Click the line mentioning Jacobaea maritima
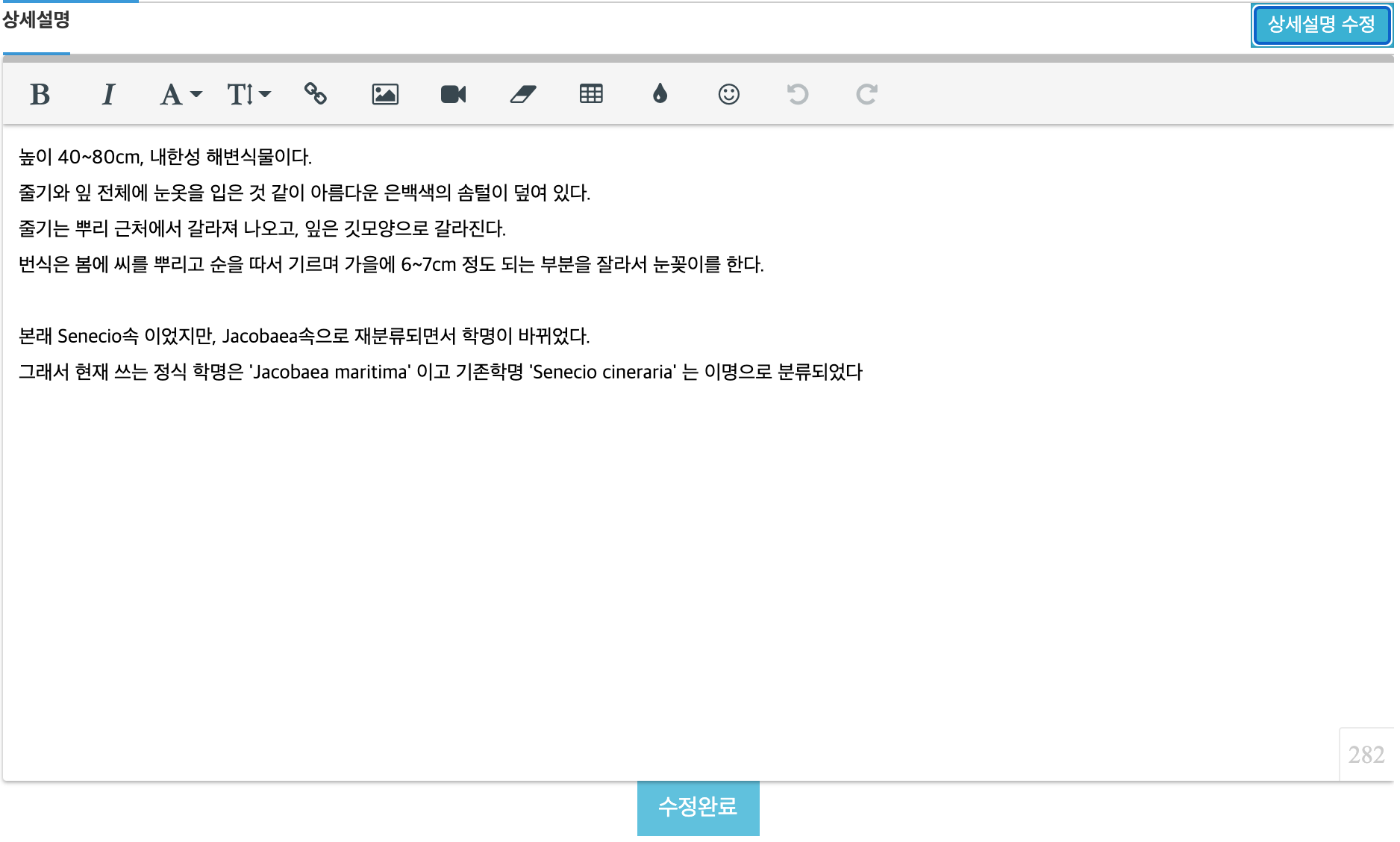The height and width of the screenshot is (842, 1400). point(440,372)
